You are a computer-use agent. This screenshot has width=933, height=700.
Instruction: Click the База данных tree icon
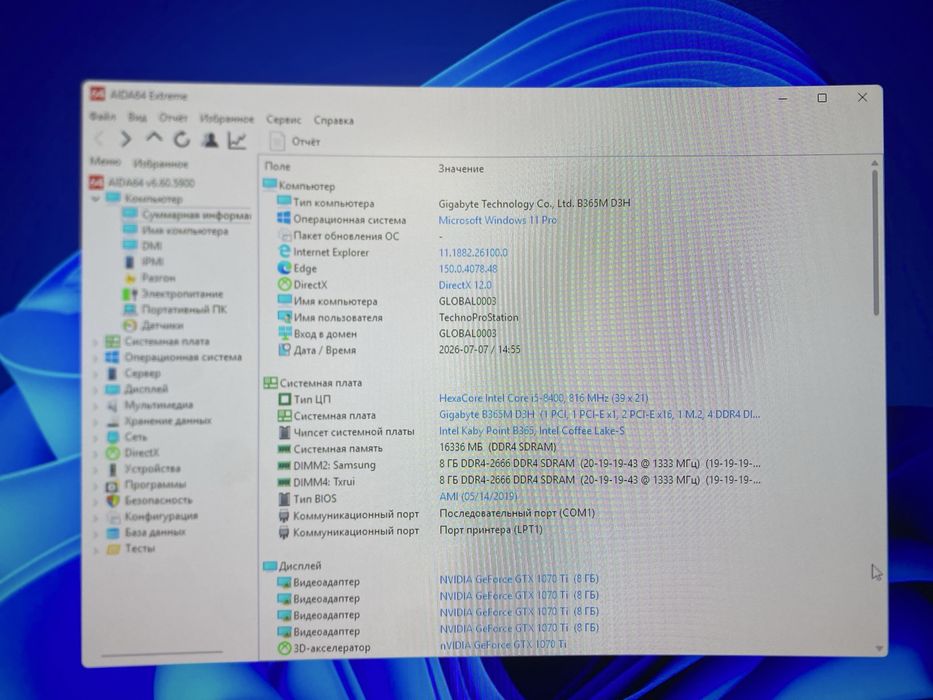[x=112, y=533]
